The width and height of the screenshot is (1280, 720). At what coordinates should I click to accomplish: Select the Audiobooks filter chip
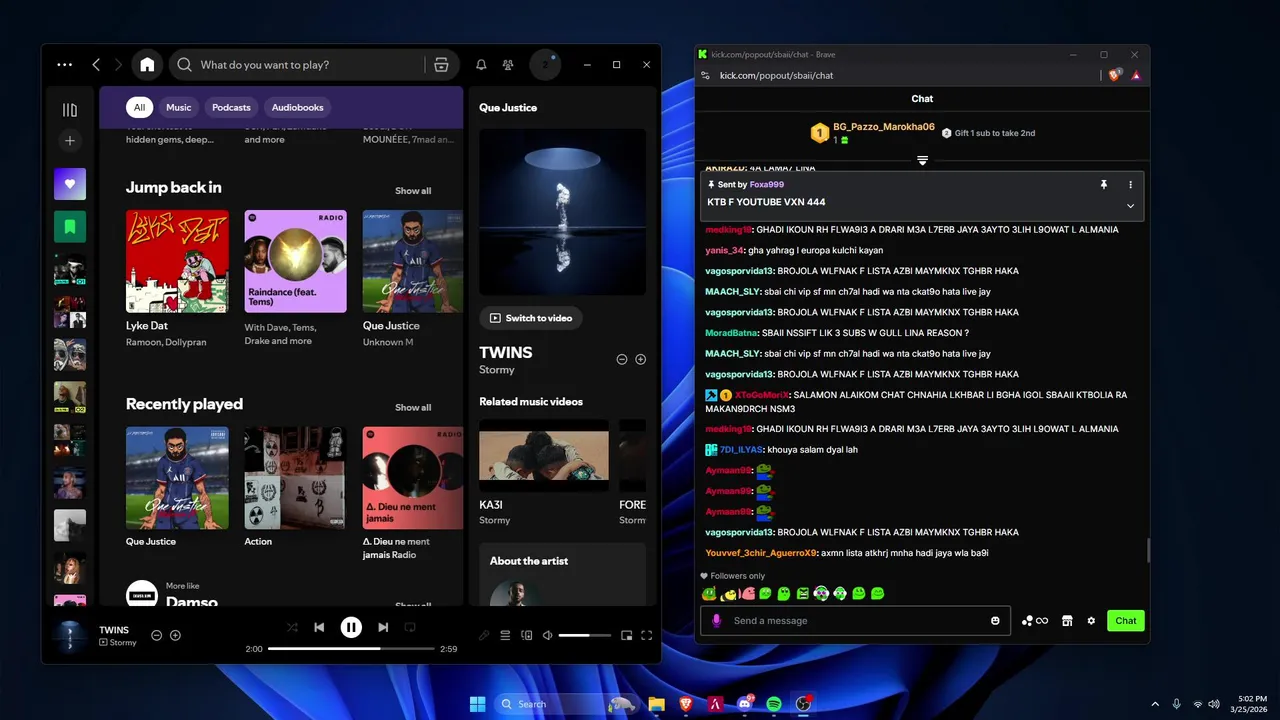tap(298, 107)
